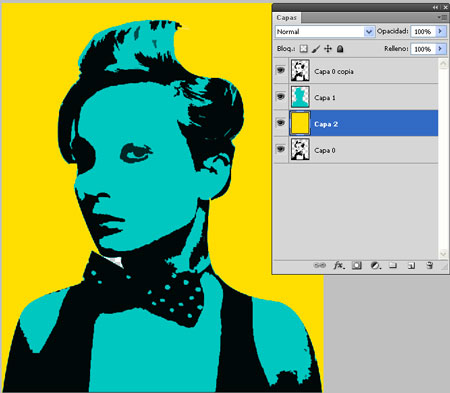This screenshot has width=450, height=393.
Task: Click the lock transparent pixels icon
Action: click(x=303, y=49)
